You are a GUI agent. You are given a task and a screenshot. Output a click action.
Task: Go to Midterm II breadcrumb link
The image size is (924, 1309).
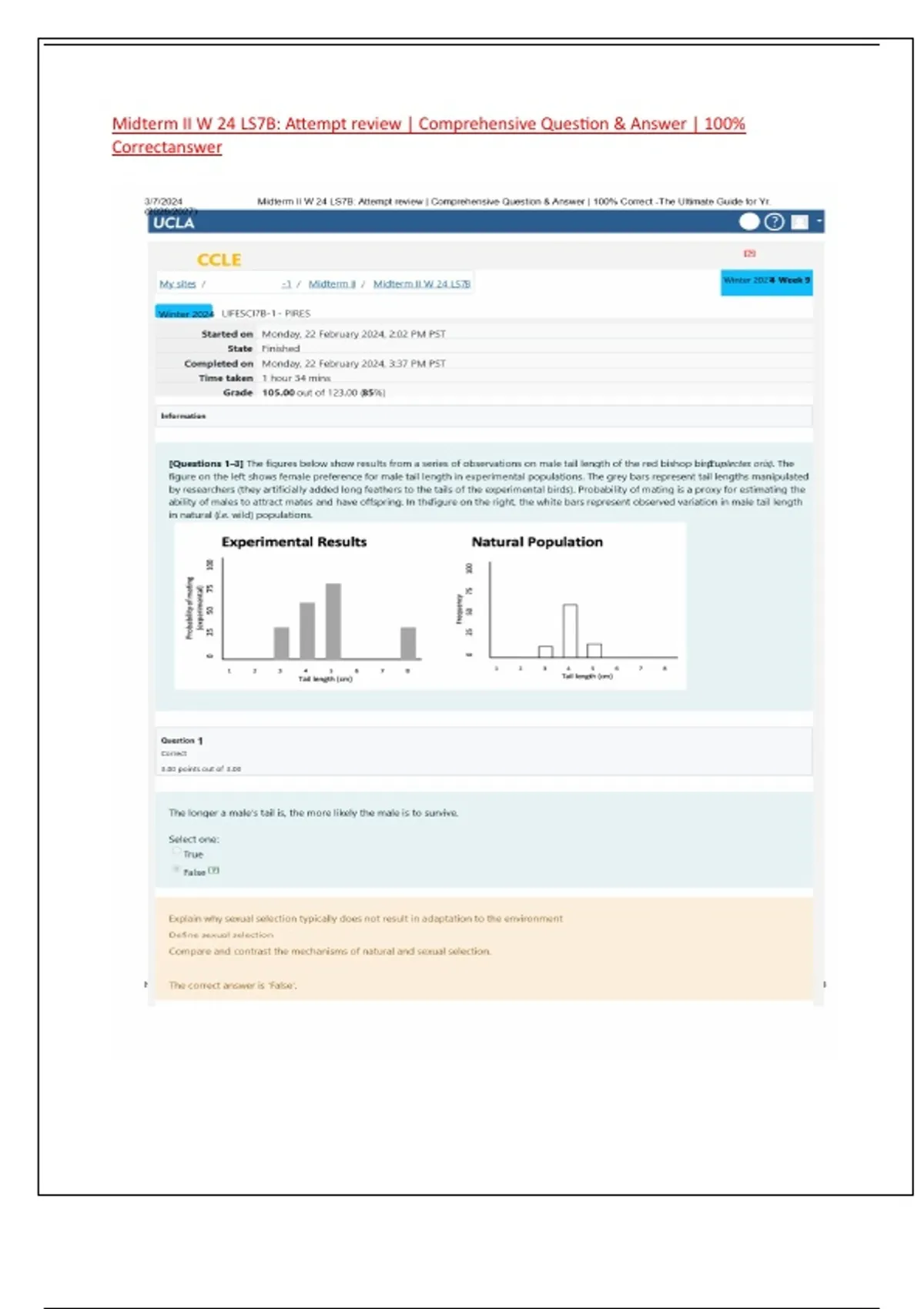pyautogui.click(x=332, y=284)
